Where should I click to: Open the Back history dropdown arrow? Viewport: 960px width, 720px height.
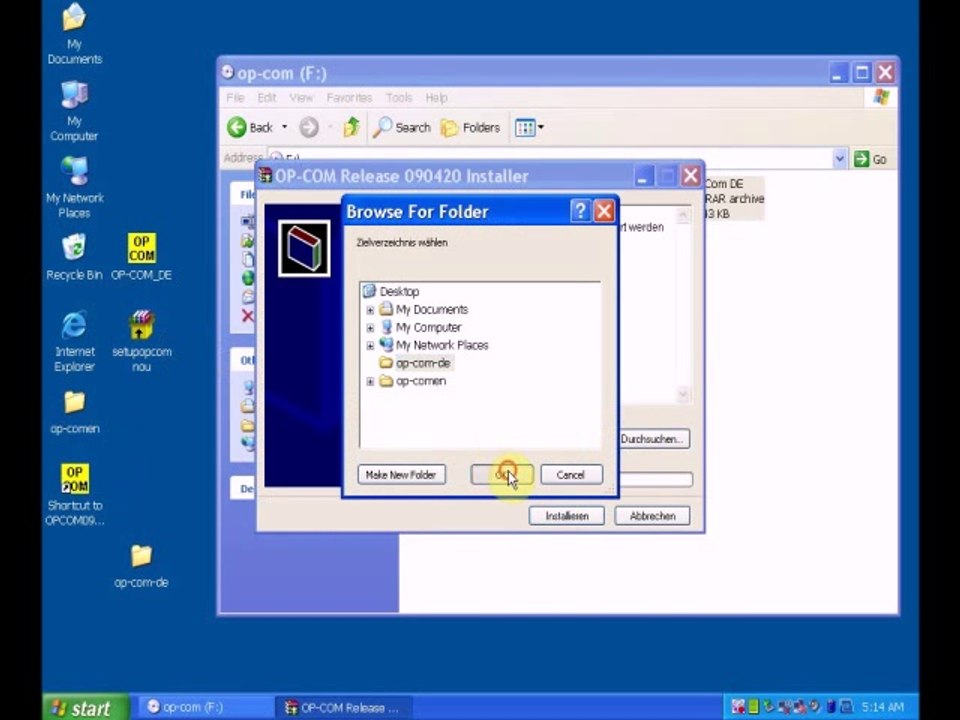284,127
